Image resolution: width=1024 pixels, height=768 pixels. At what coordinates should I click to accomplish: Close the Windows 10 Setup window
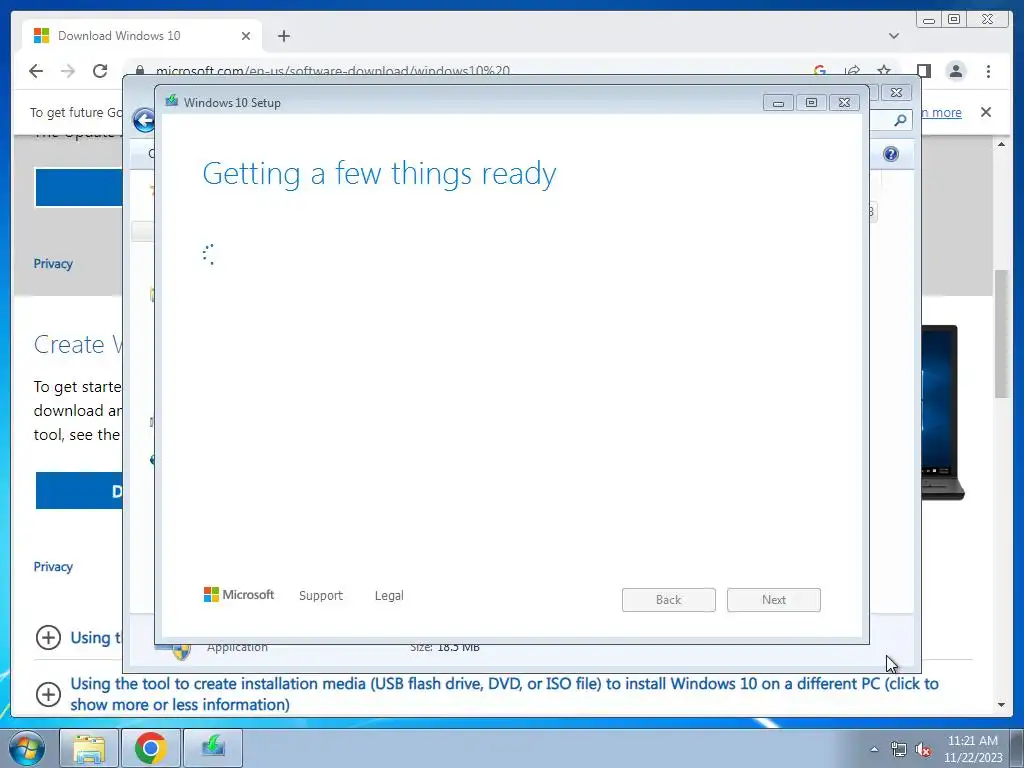(x=844, y=103)
